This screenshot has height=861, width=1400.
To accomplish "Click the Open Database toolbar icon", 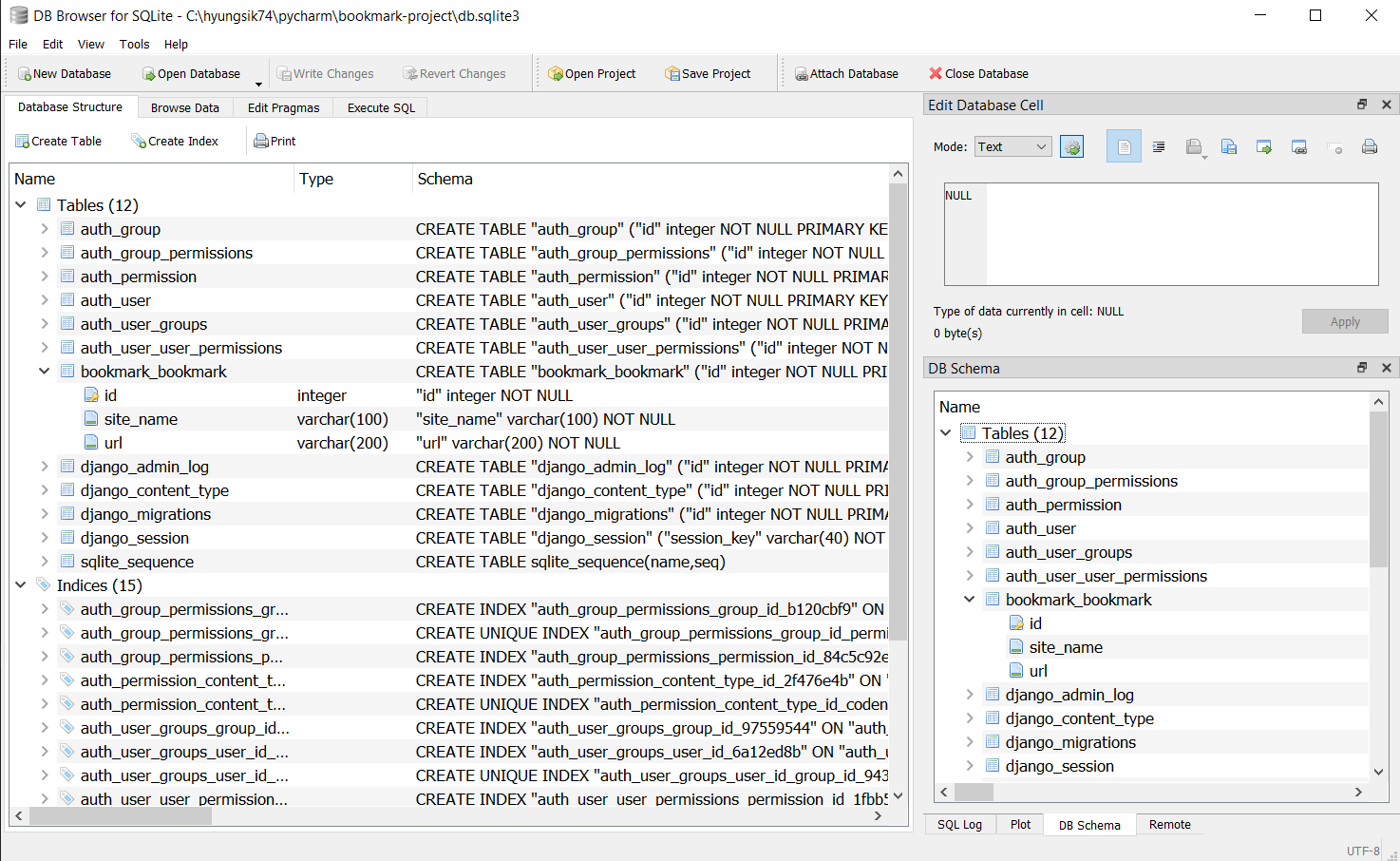I will coord(149,74).
